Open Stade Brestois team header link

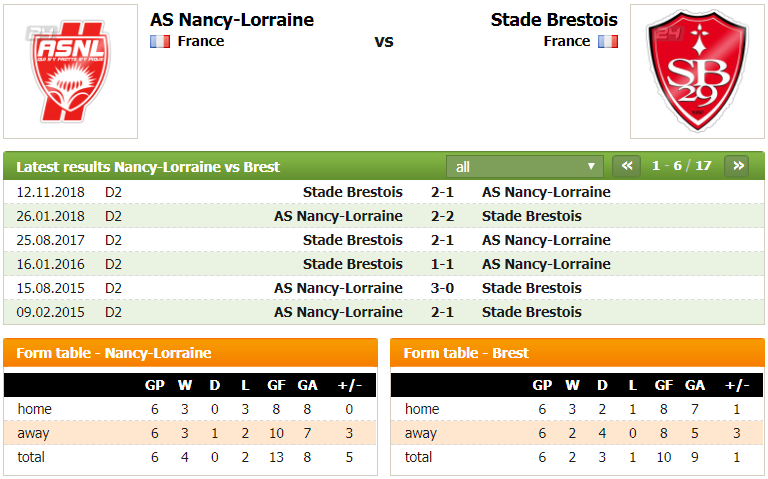click(554, 20)
